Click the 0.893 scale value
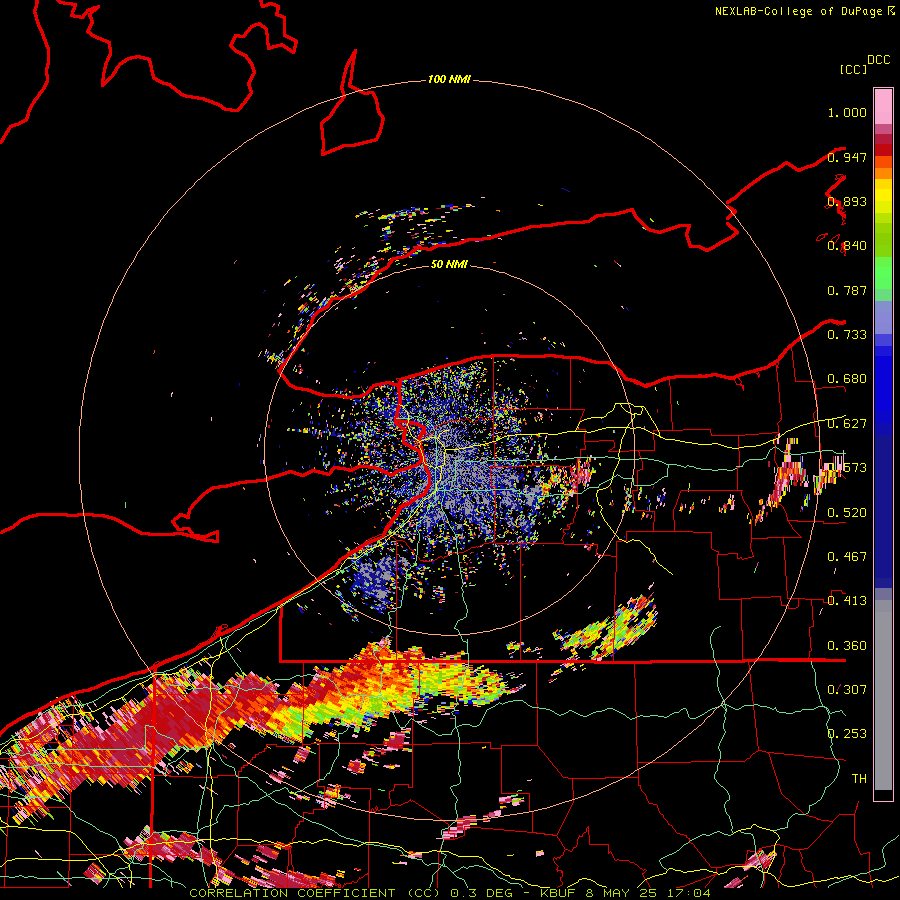Screen dimensions: 900x900 click(x=847, y=201)
